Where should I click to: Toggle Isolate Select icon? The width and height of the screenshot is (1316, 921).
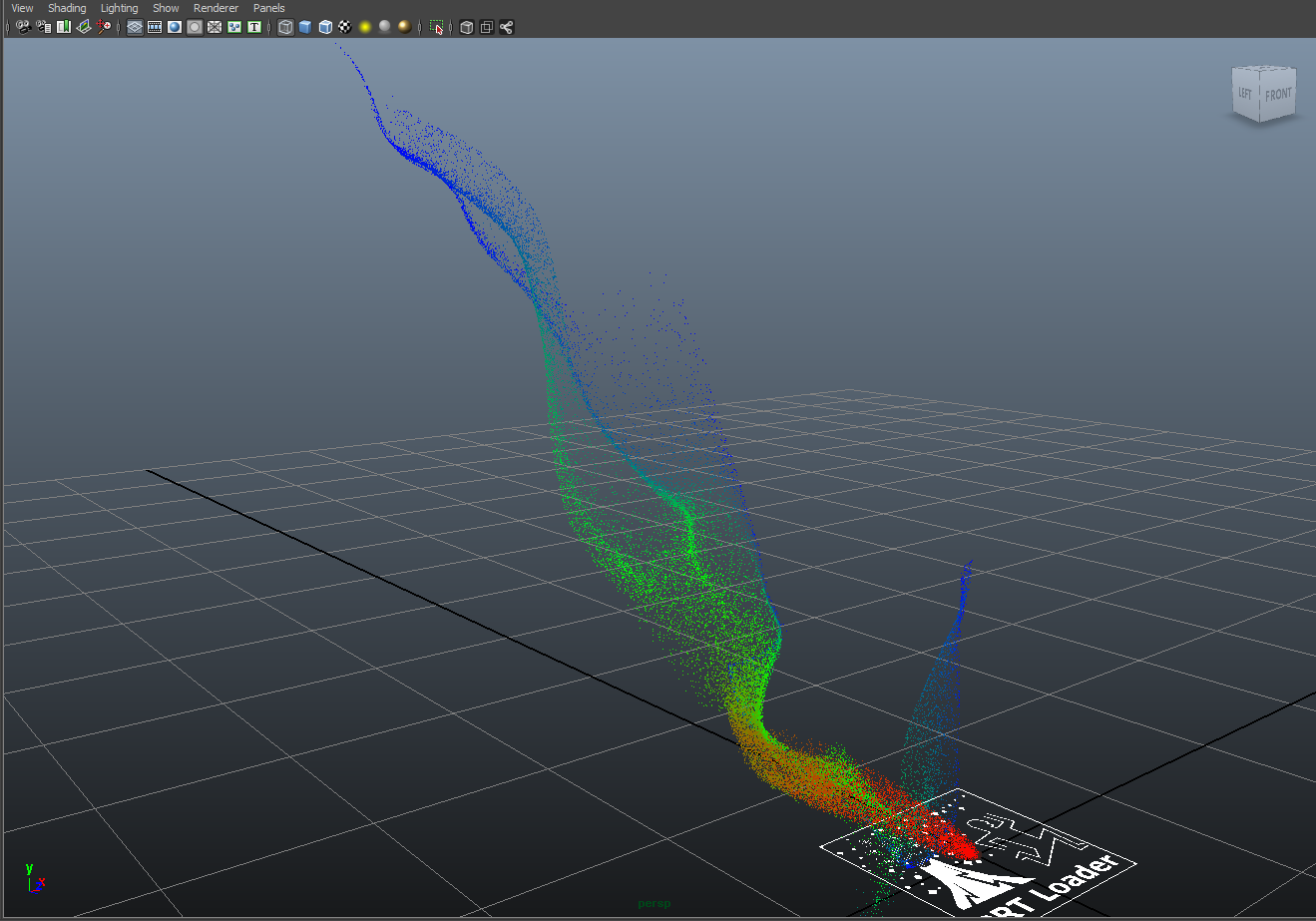click(x=436, y=27)
